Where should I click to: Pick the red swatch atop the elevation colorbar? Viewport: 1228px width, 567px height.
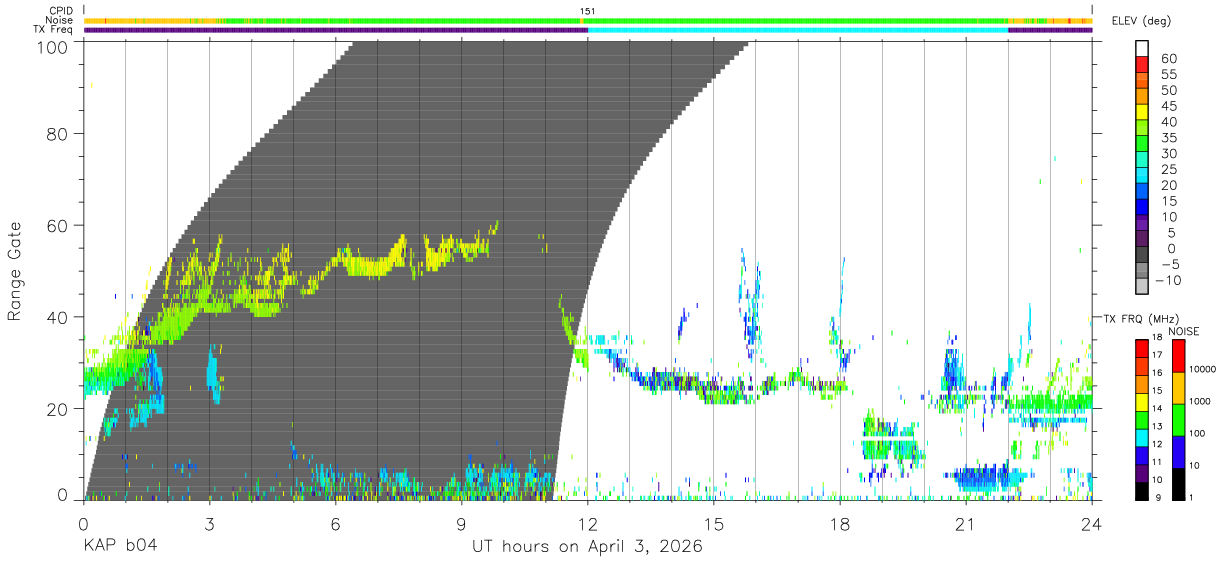(x=1142, y=64)
